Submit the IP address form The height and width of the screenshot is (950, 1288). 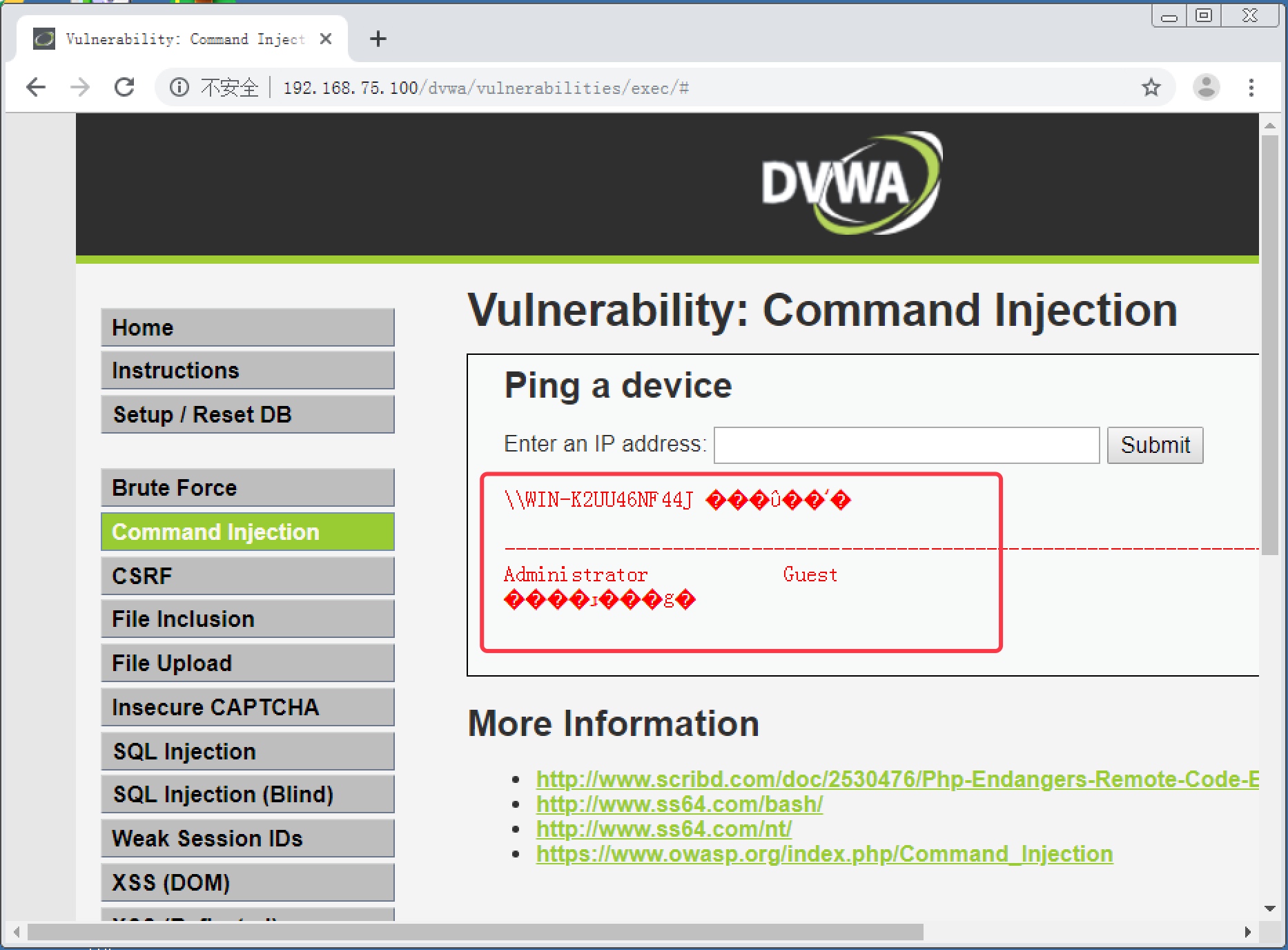pos(1155,445)
